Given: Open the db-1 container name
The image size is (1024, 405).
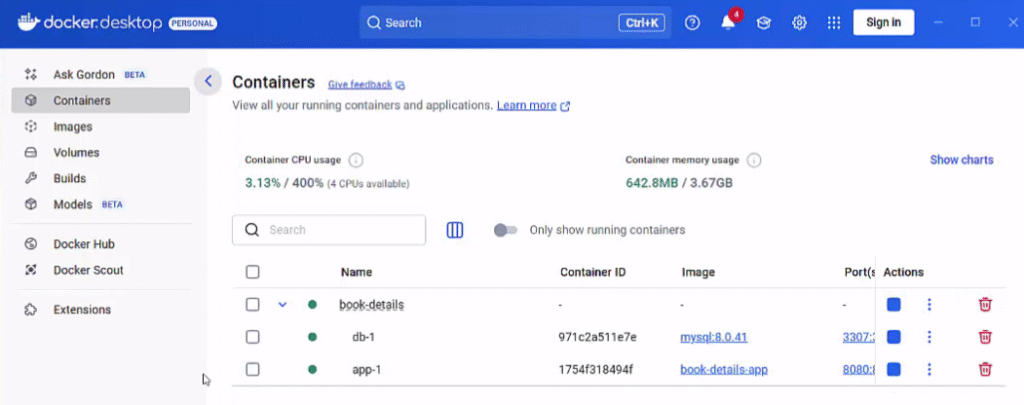Looking at the screenshot, I should pyautogui.click(x=364, y=337).
